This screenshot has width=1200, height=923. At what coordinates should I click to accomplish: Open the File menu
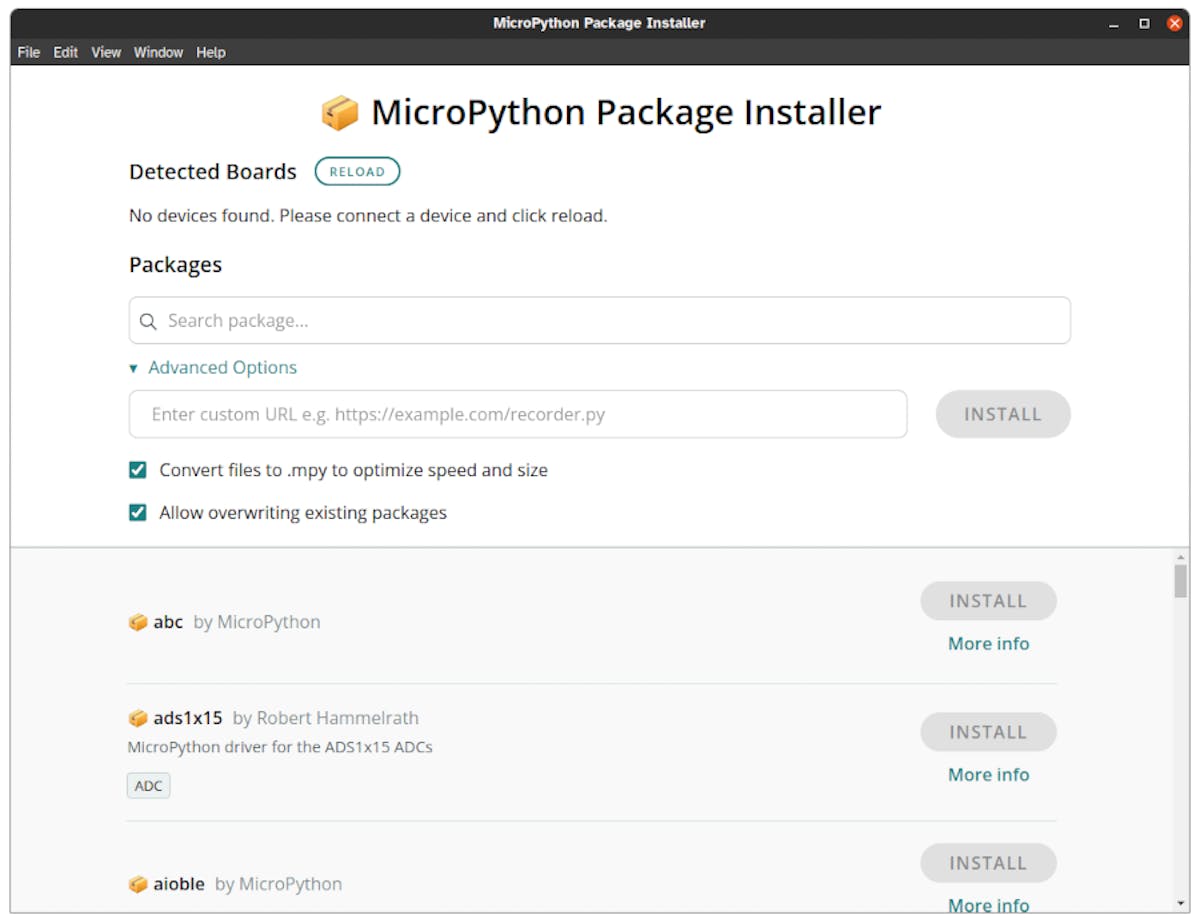(x=29, y=52)
